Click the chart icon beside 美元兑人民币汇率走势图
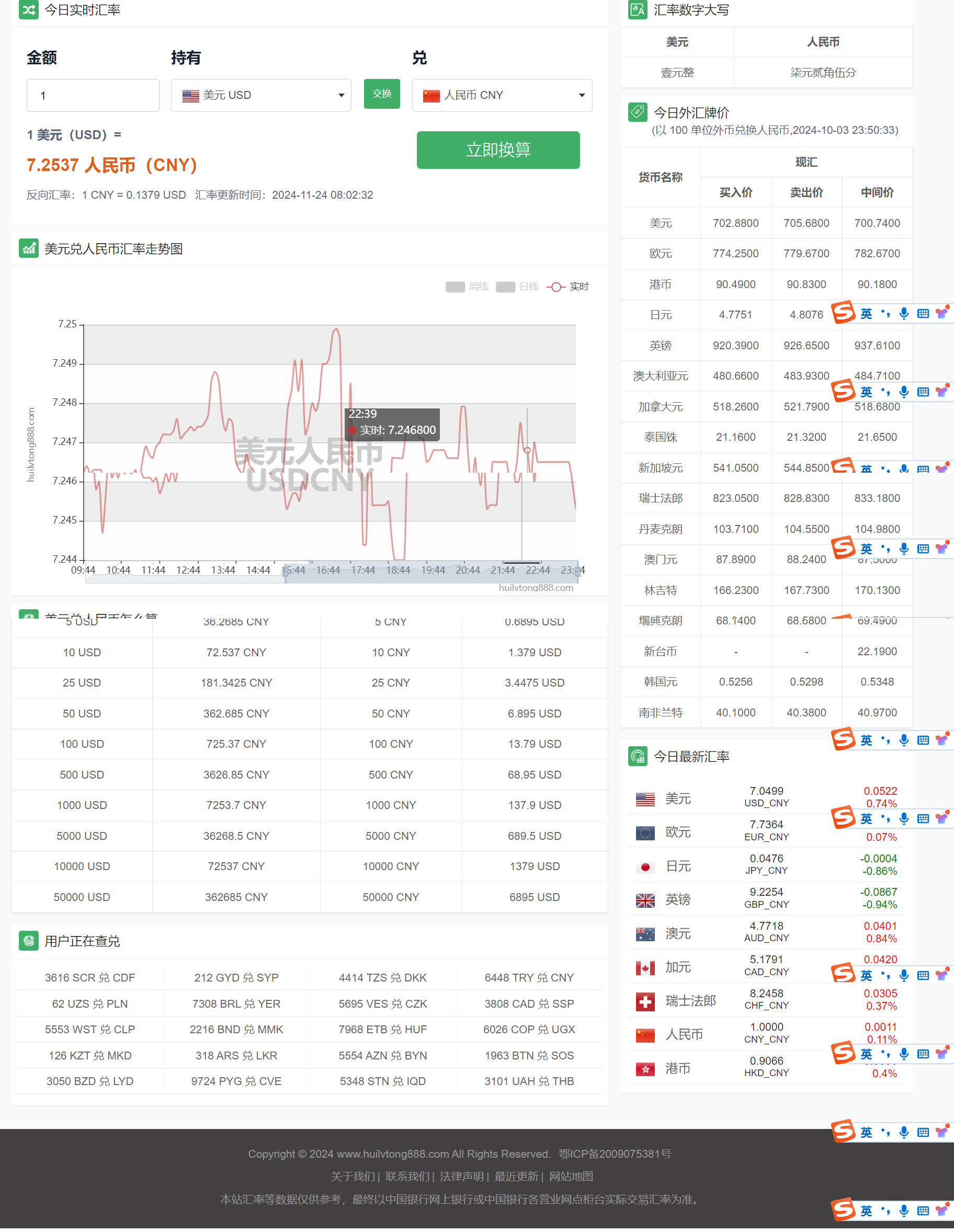The image size is (954, 1232). (x=28, y=248)
